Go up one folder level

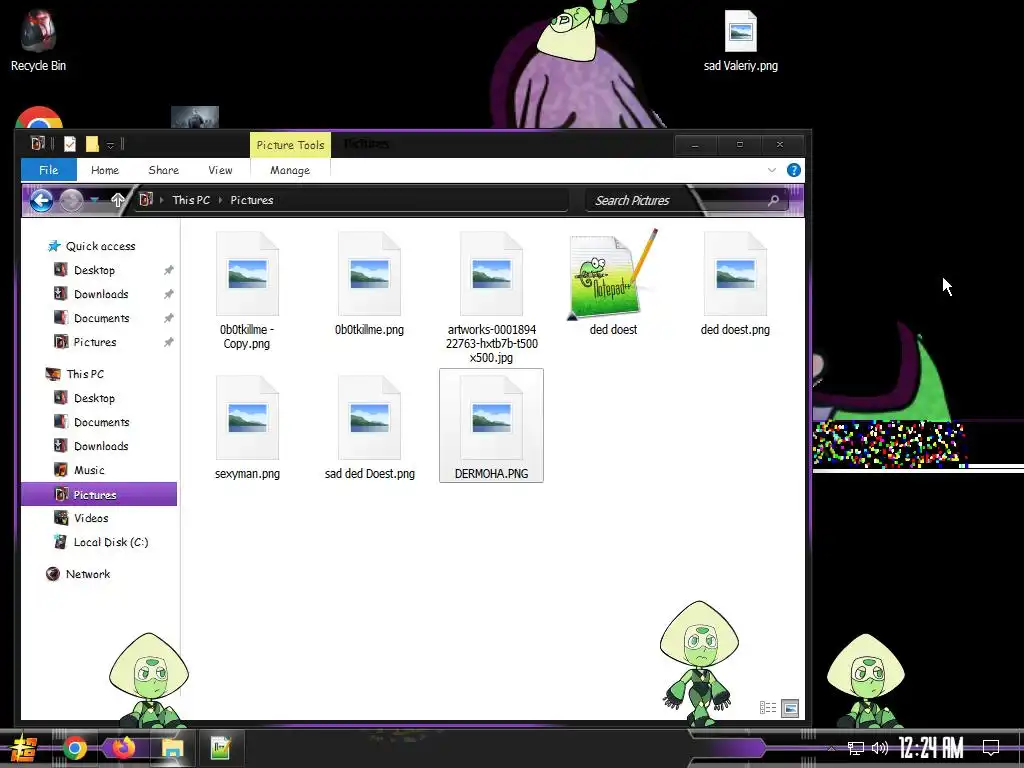(x=118, y=200)
